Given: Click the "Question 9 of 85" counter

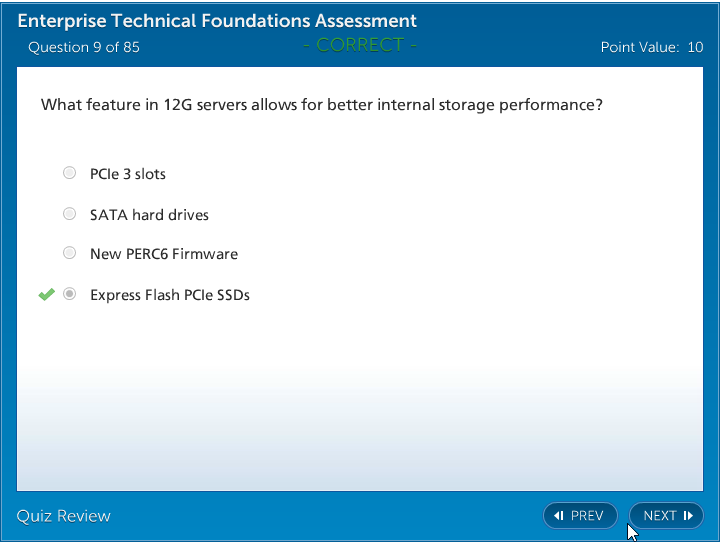Looking at the screenshot, I should click(84, 48).
